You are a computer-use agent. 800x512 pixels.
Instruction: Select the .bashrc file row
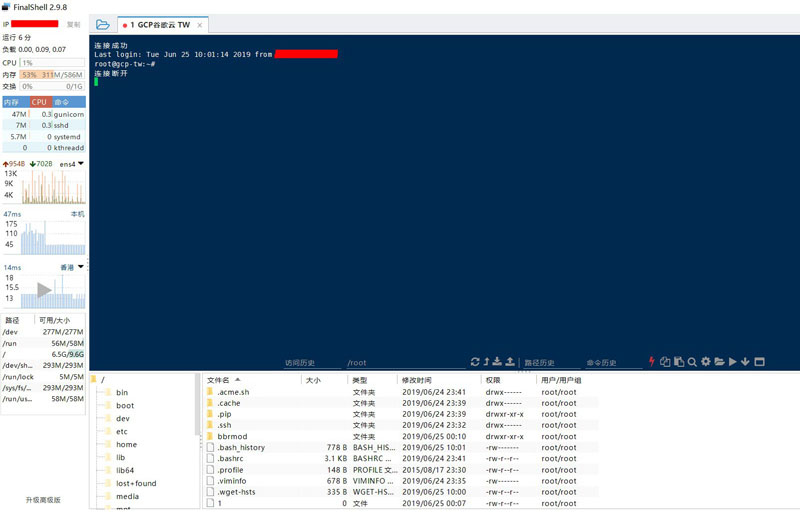401,459
